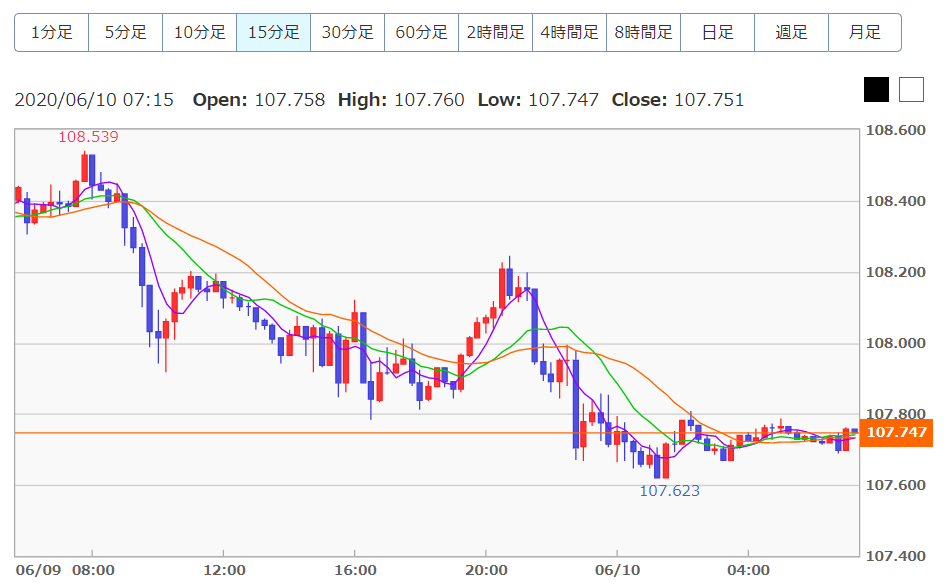The width and height of the screenshot is (948, 585).
Task: Click the 108.200 axis label
Action: tap(895, 273)
